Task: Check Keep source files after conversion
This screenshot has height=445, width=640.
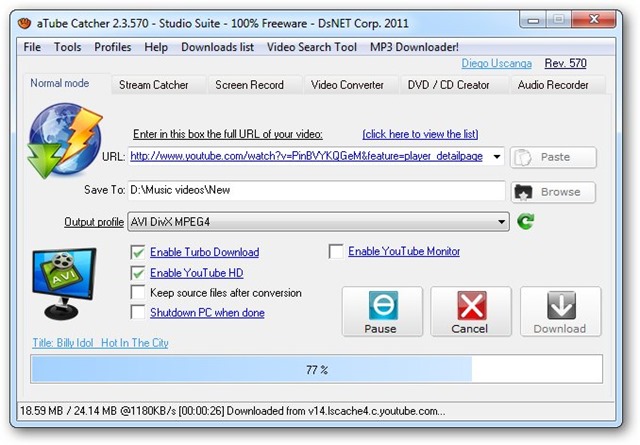Action: click(x=138, y=293)
